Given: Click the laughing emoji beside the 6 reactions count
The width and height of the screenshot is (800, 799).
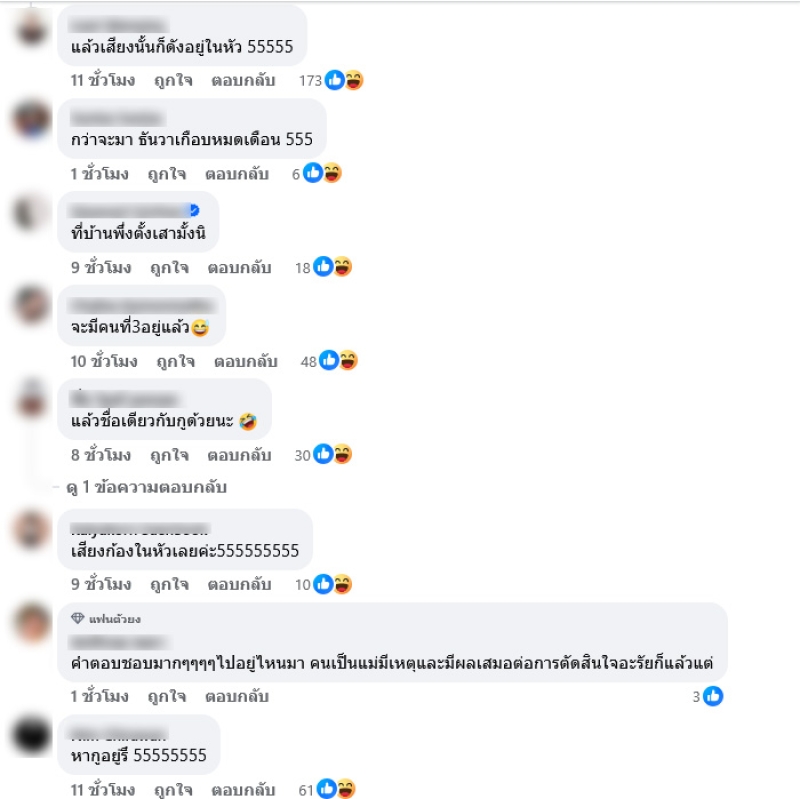Looking at the screenshot, I should pyautogui.click(x=332, y=173).
